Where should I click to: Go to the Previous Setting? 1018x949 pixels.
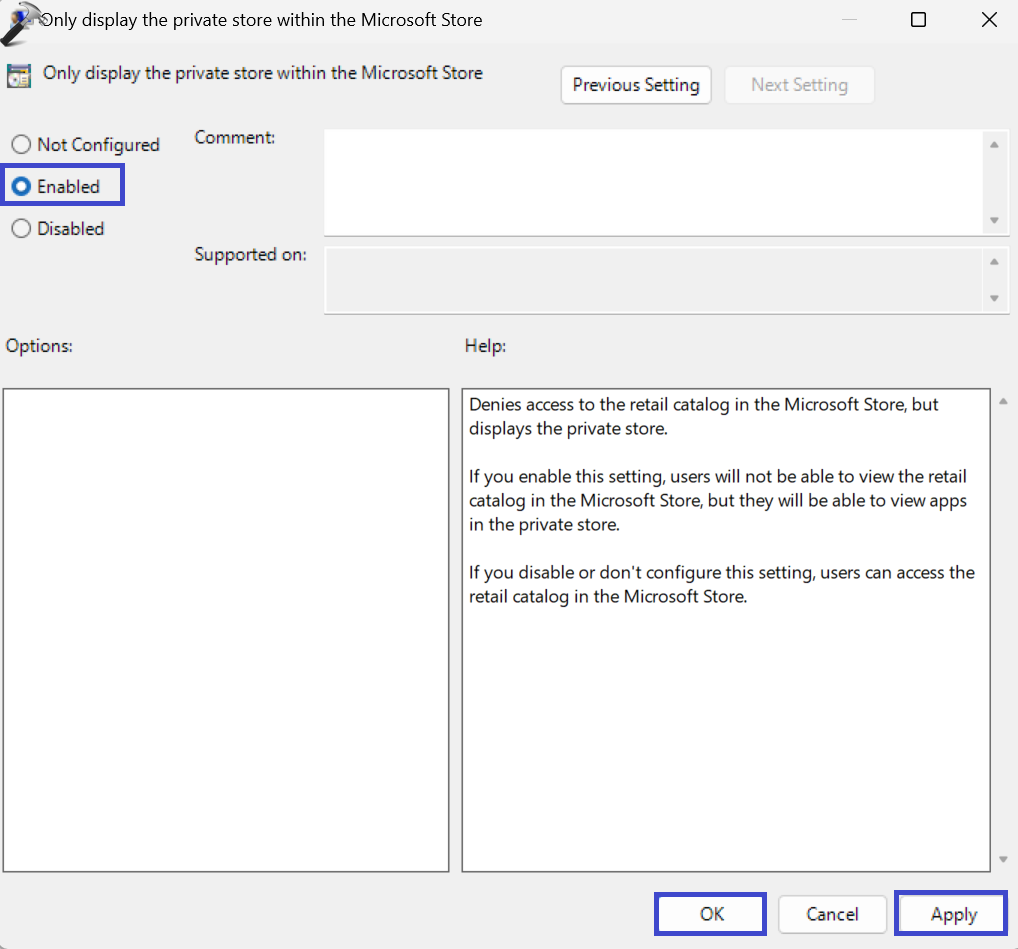(x=636, y=85)
